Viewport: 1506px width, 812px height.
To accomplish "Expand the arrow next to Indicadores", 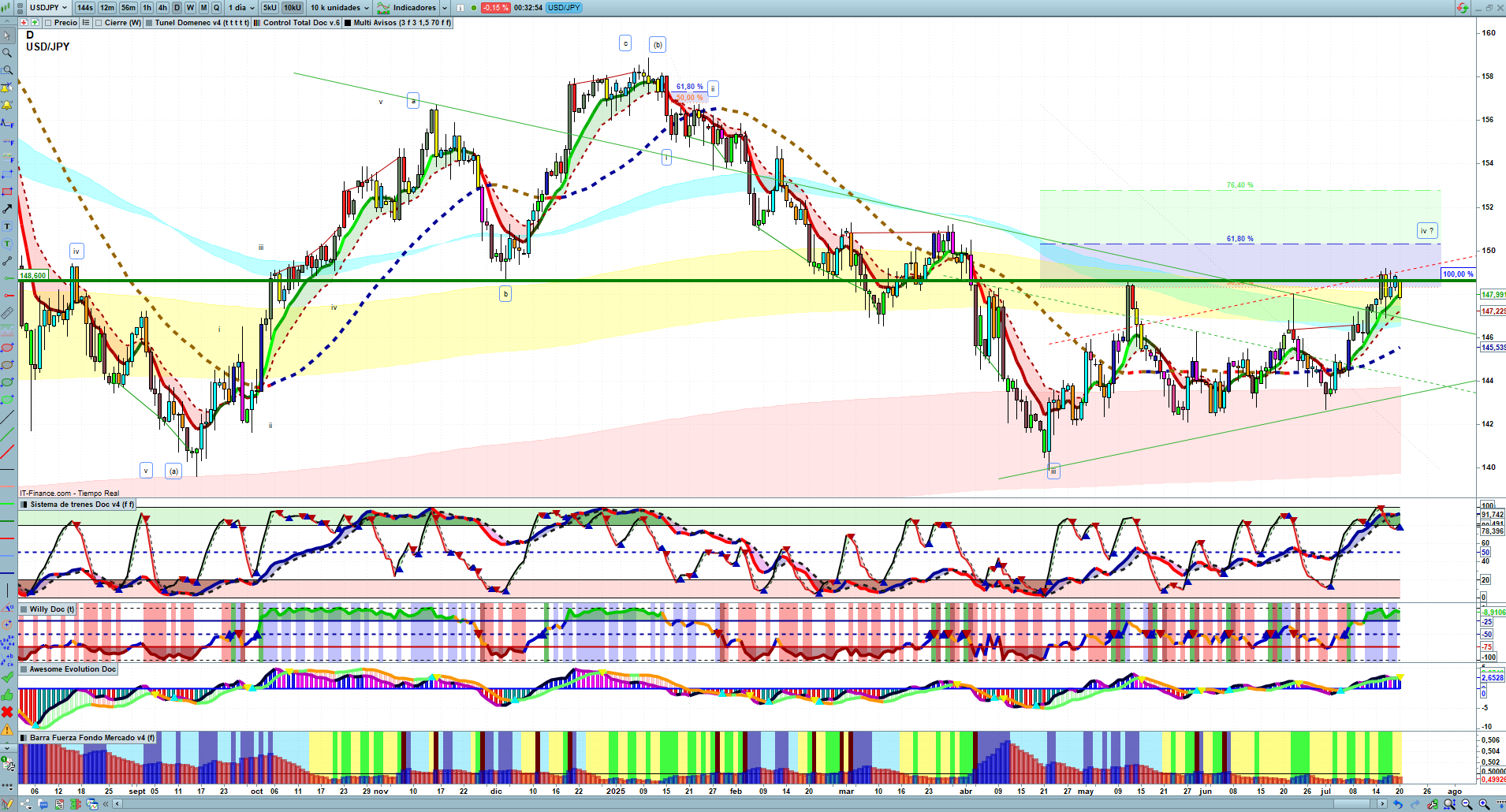I will coord(445,8).
